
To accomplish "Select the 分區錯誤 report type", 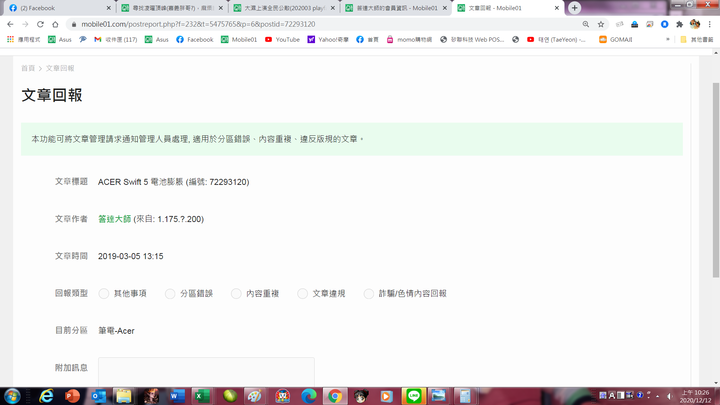I will point(170,293).
